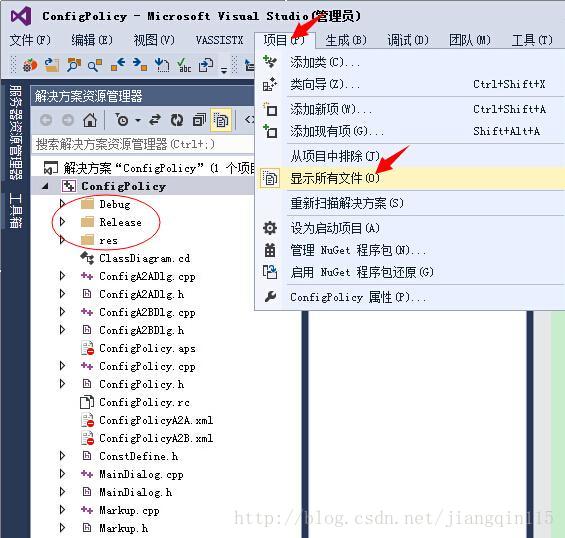Expand ConfigA2ADlg.h node

click(62, 294)
